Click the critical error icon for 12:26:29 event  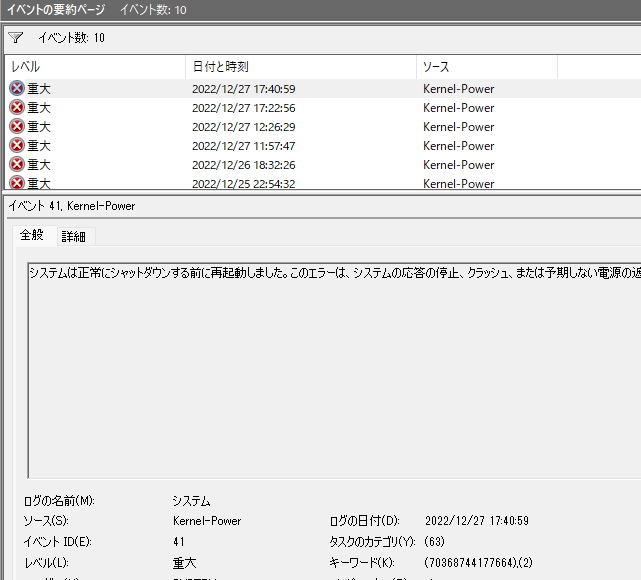(17, 126)
